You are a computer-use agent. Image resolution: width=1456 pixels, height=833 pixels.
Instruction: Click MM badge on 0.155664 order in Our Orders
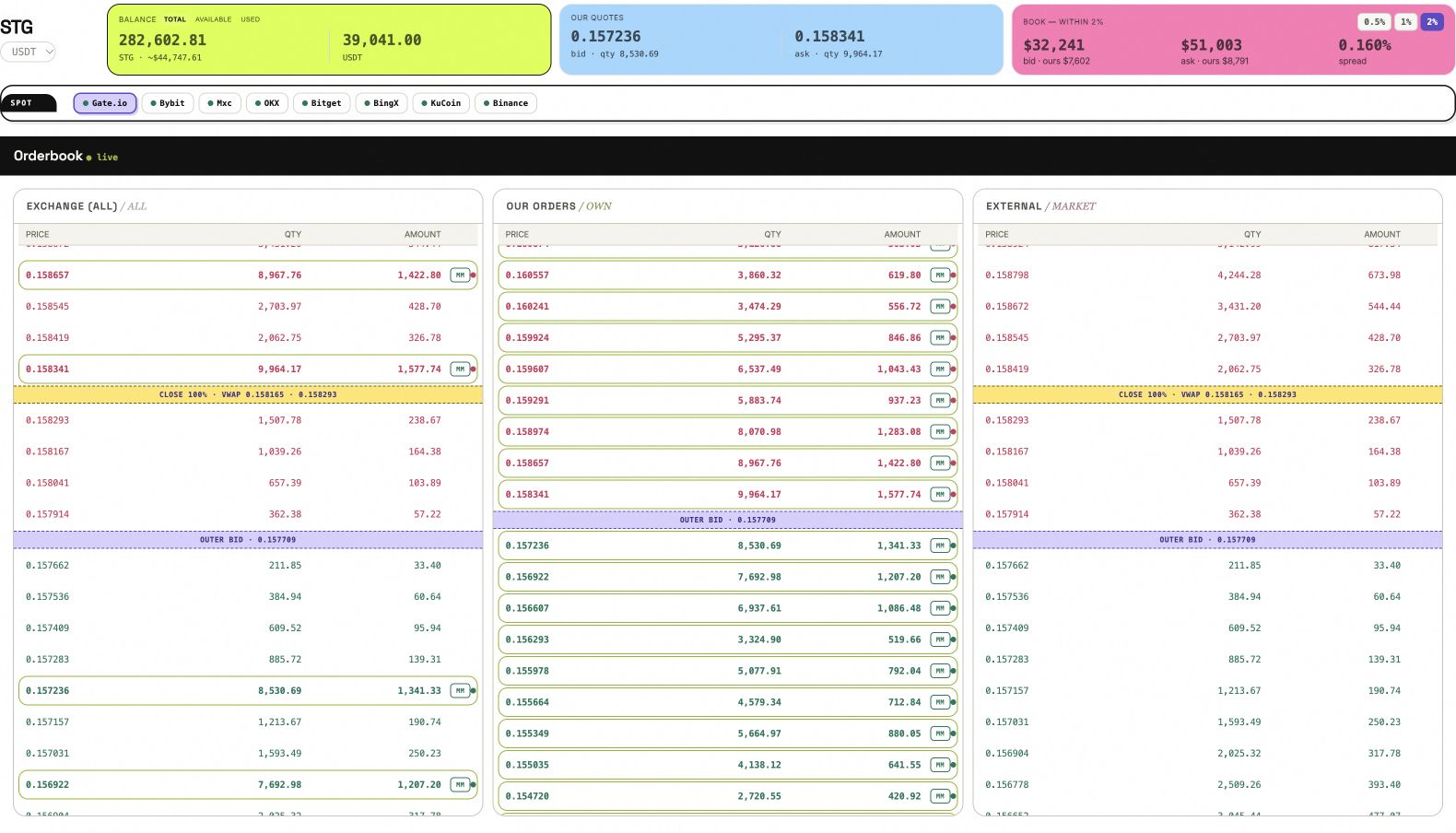[940, 702]
